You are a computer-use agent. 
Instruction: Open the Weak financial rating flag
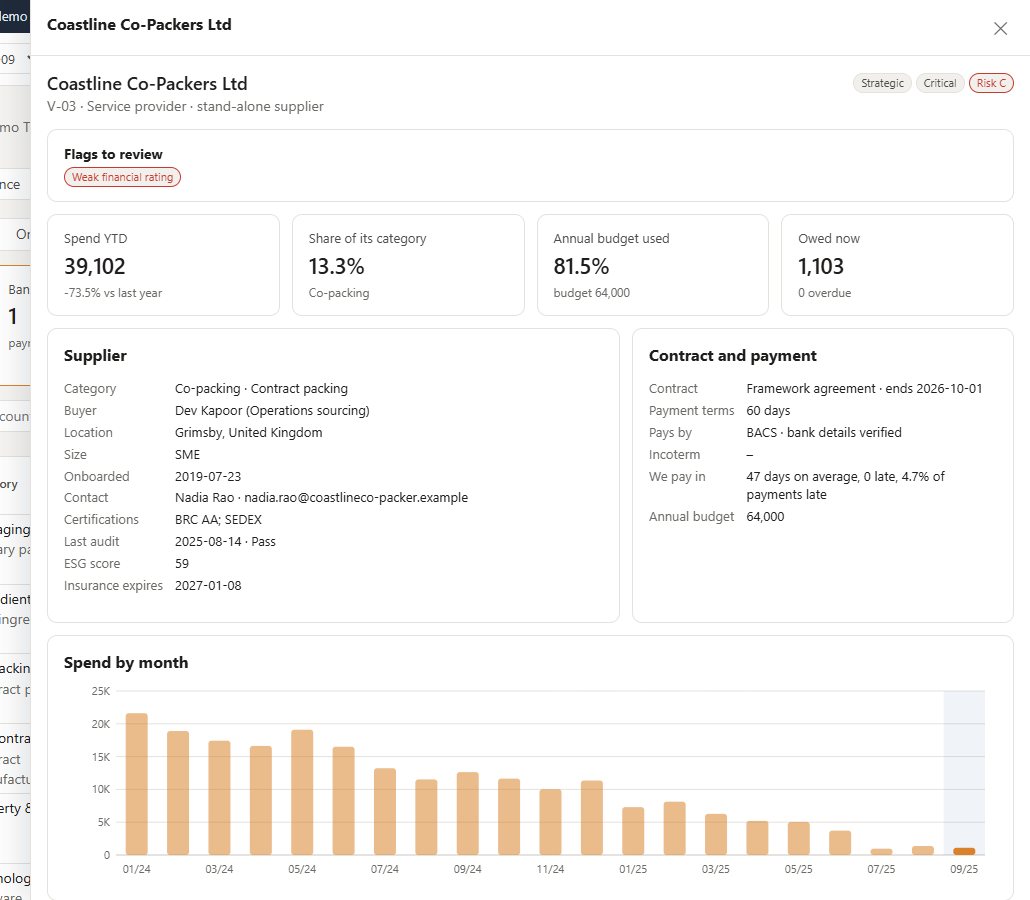click(x=122, y=177)
